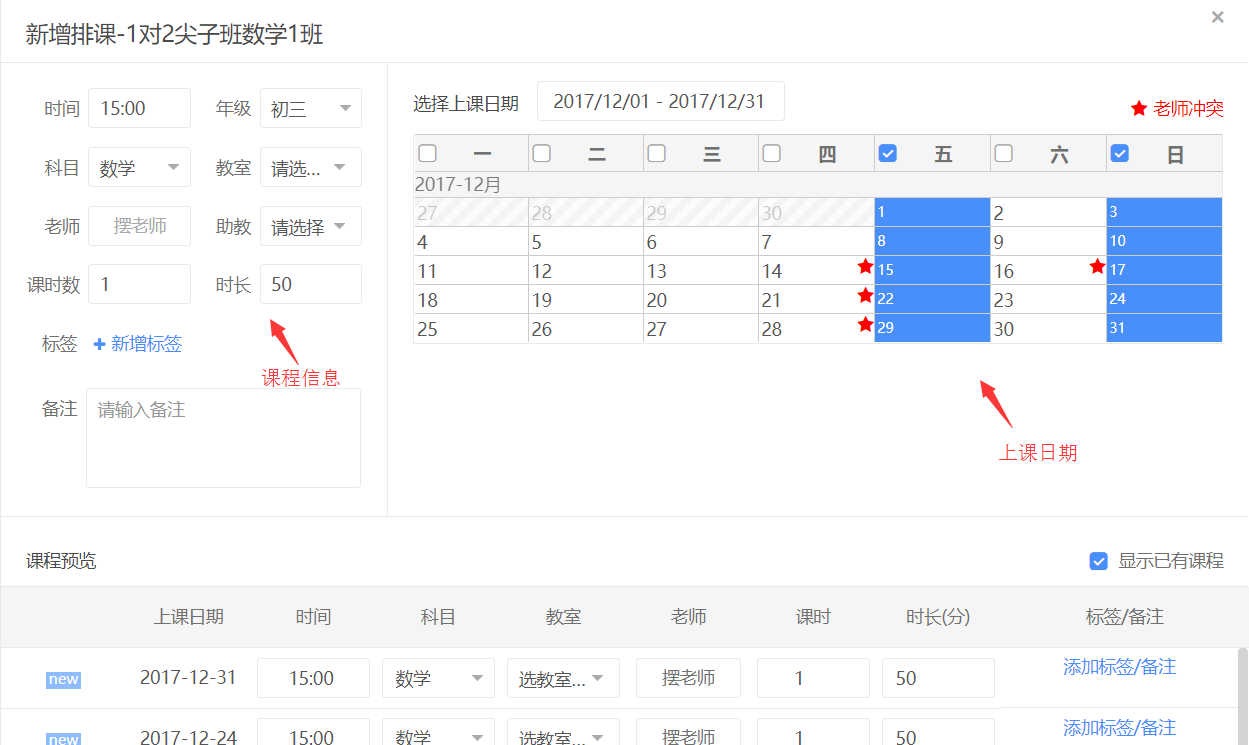
Task: Open 科目 dropdown in 2017-12-31 preview row
Action: 438,678
